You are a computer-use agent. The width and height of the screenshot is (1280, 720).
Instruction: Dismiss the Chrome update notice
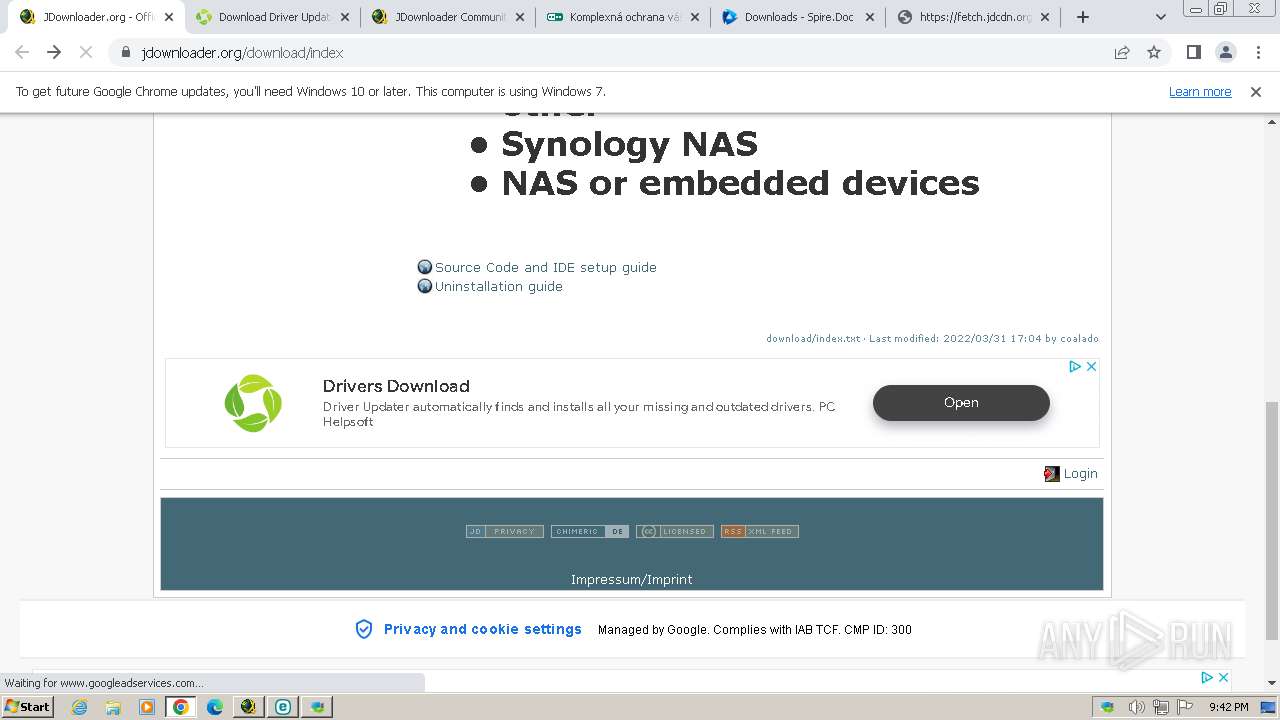pyautogui.click(x=1256, y=91)
